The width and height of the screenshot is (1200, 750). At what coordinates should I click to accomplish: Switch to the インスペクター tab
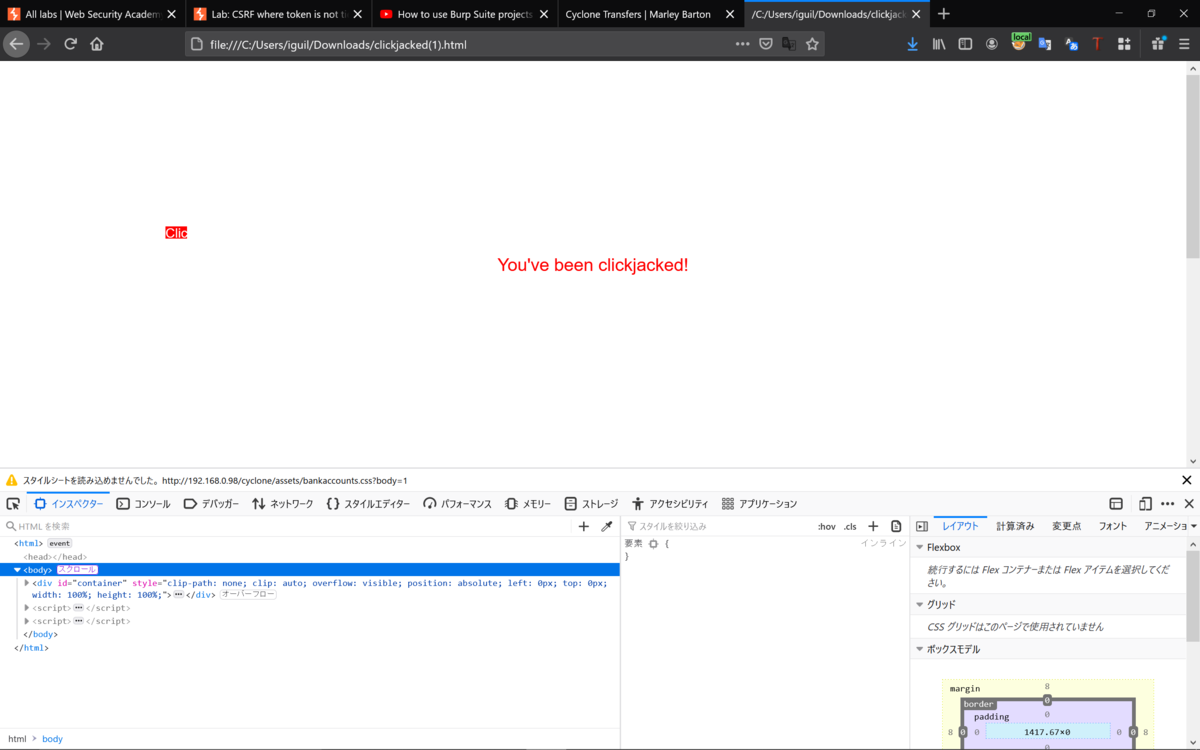coord(69,504)
